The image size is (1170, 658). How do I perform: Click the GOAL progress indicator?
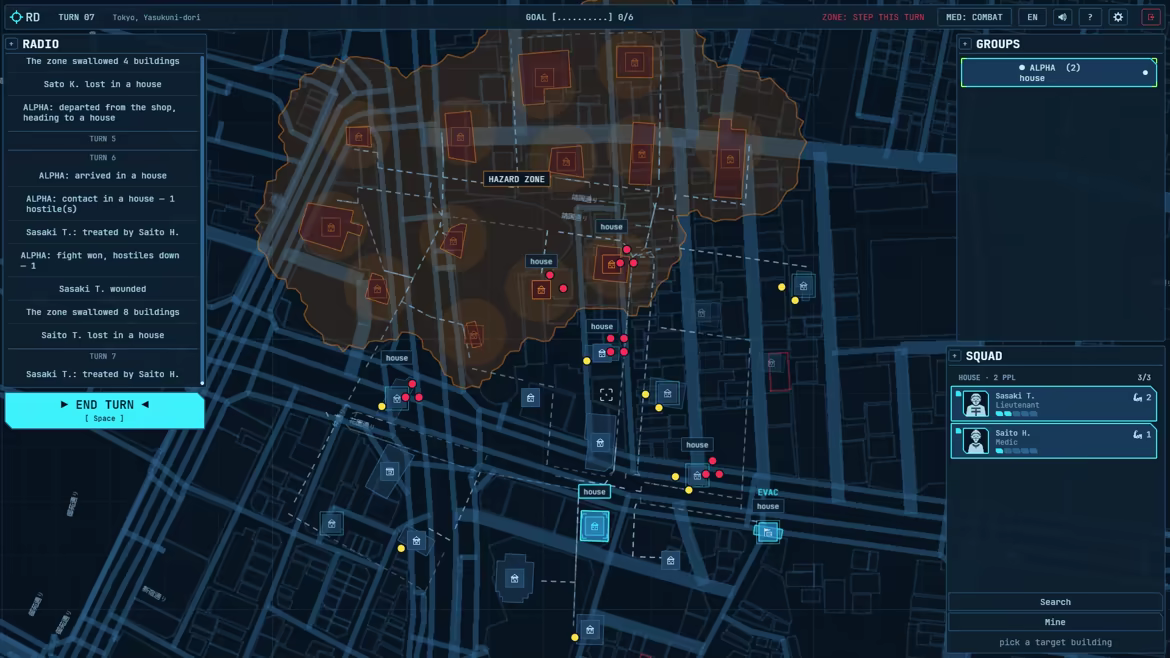(579, 17)
